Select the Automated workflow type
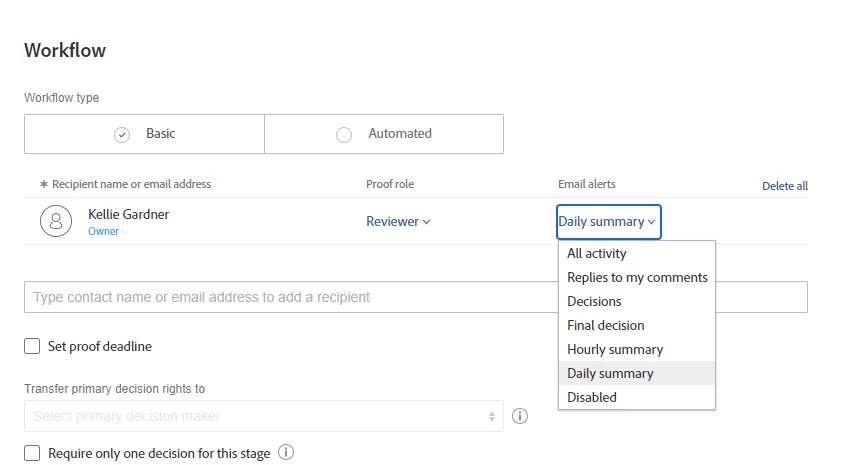 (x=384, y=134)
